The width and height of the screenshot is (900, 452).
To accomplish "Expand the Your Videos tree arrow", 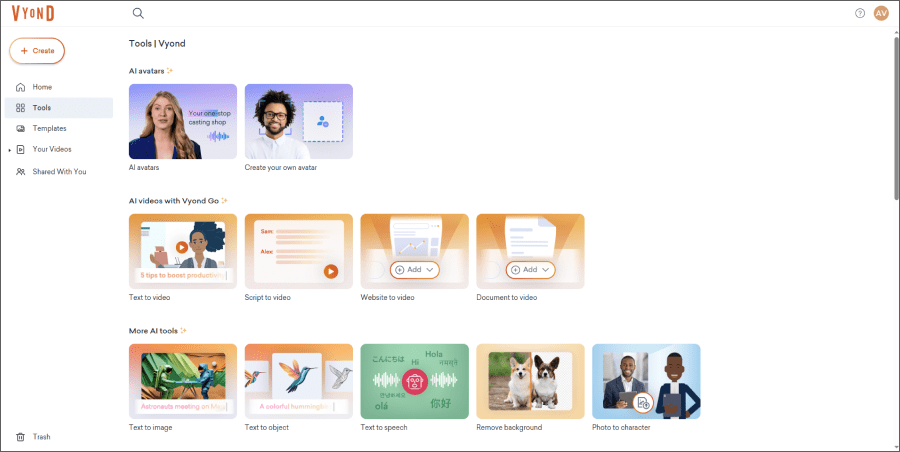I will 9,150.
